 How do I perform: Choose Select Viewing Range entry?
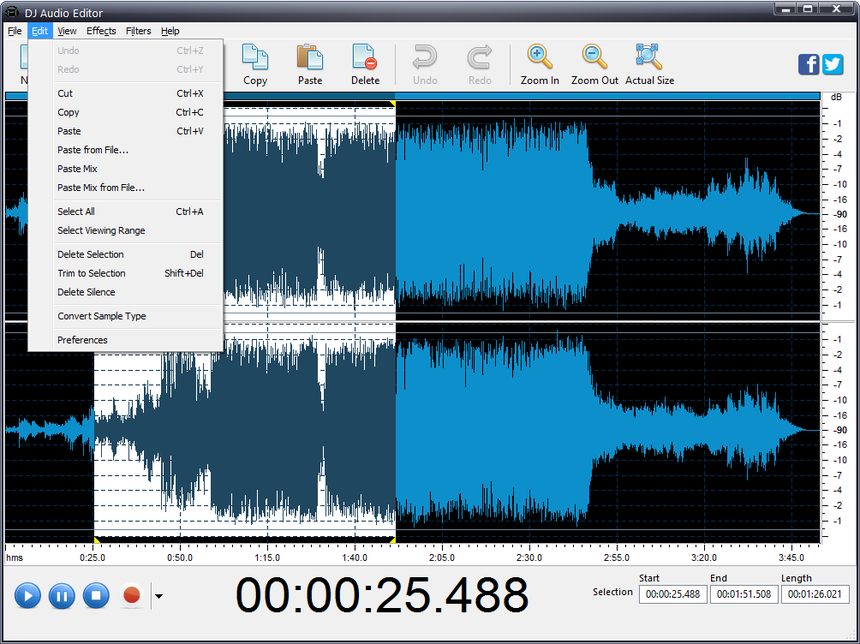point(126,230)
